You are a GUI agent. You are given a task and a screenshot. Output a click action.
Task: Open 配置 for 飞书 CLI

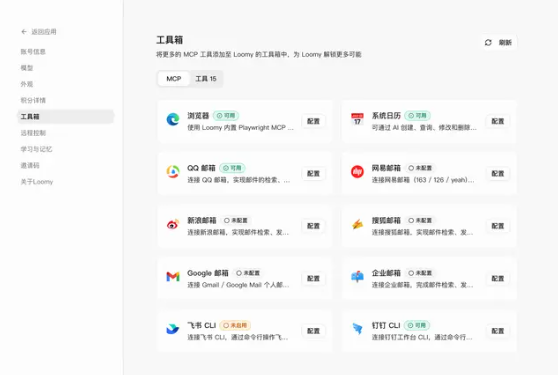pos(314,331)
